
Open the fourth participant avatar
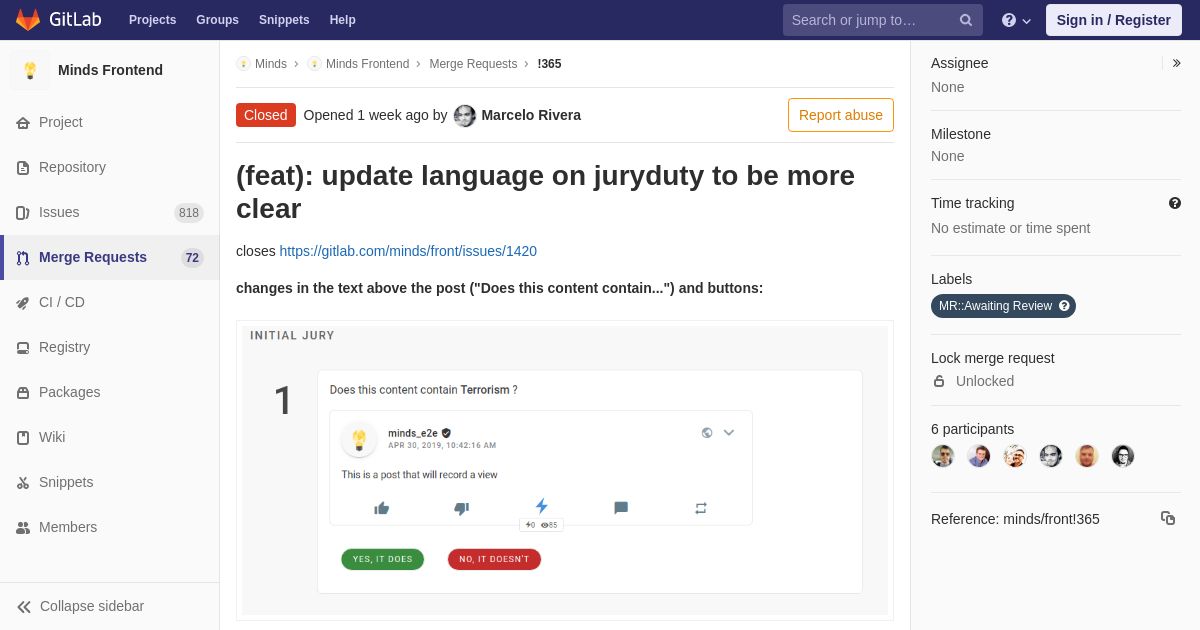1051,456
